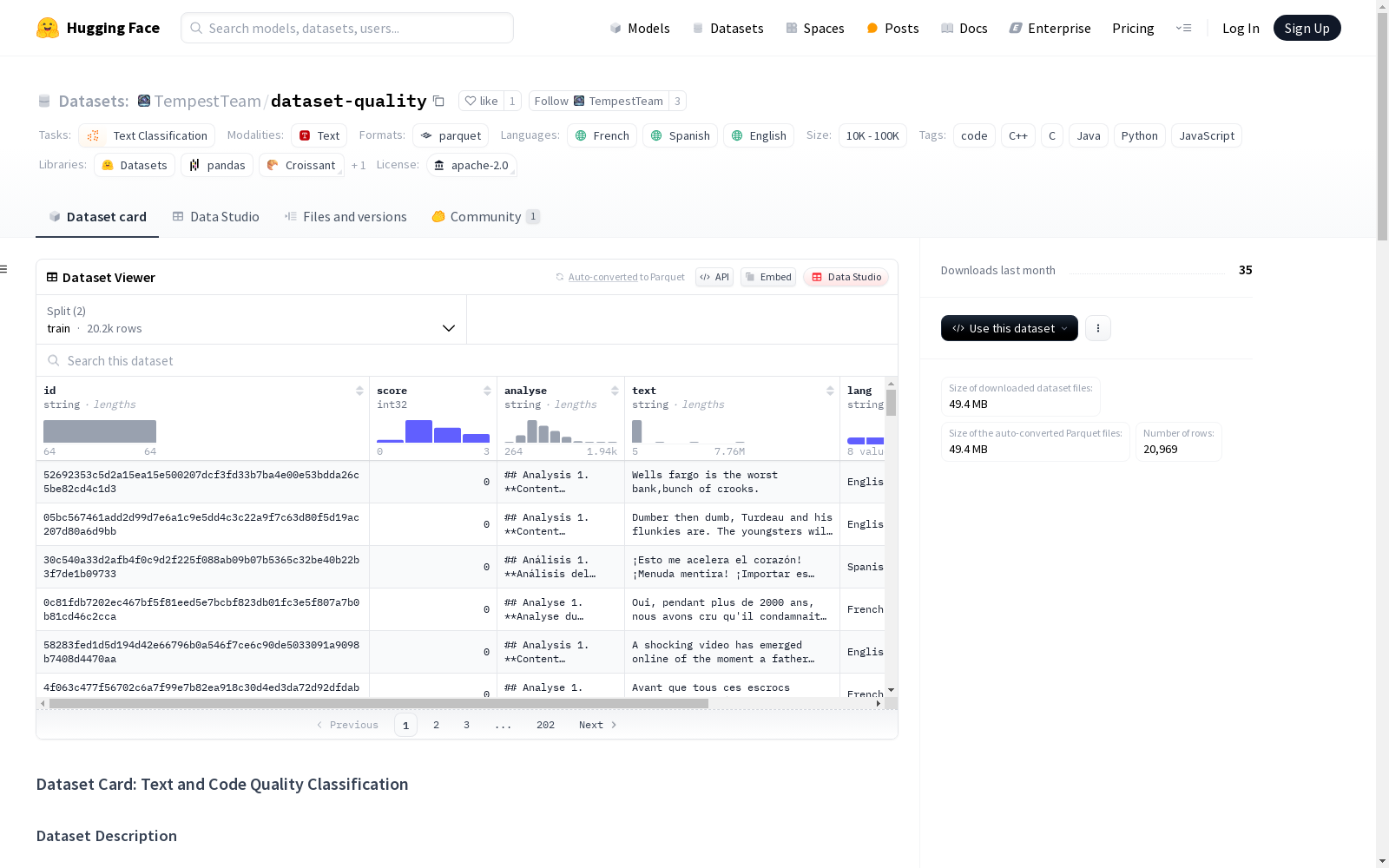Click the table horizontal scrollbar
The width and height of the screenshot is (1389, 868).
(379, 704)
